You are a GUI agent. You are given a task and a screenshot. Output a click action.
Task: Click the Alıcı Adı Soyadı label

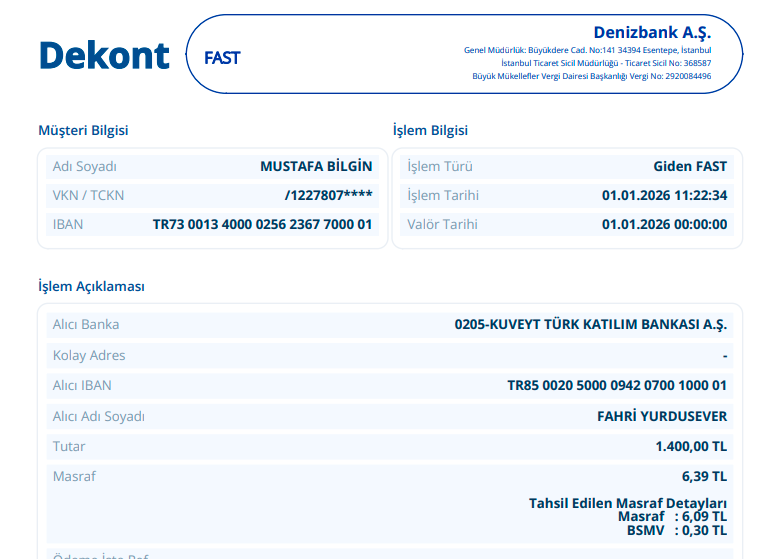pyautogui.click(x=99, y=416)
